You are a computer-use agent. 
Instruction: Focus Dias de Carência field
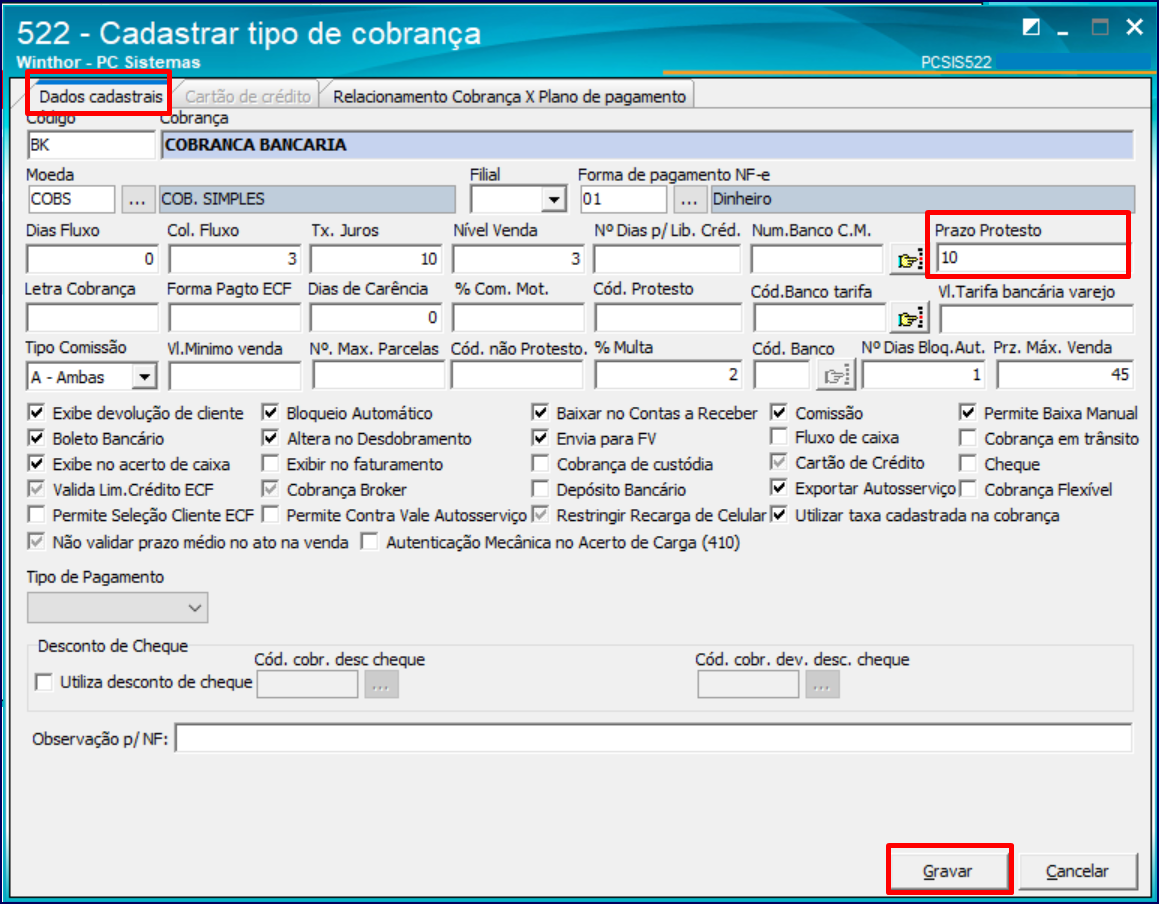[x=376, y=318]
